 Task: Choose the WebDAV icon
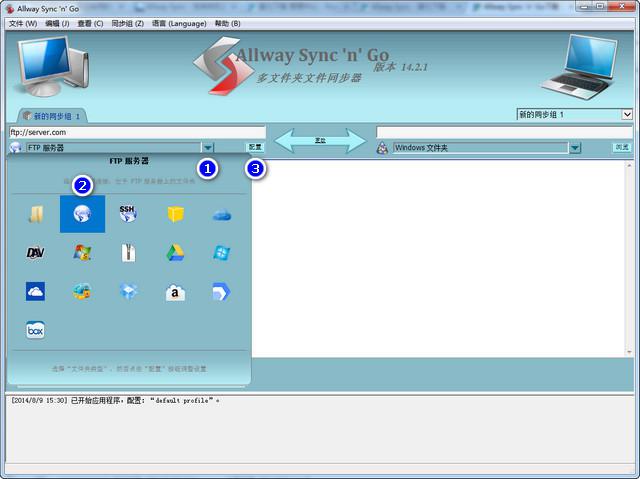pos(35,252)
